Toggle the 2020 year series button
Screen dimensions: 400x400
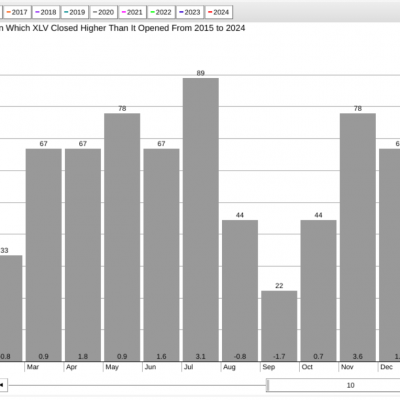click(103, 12)
